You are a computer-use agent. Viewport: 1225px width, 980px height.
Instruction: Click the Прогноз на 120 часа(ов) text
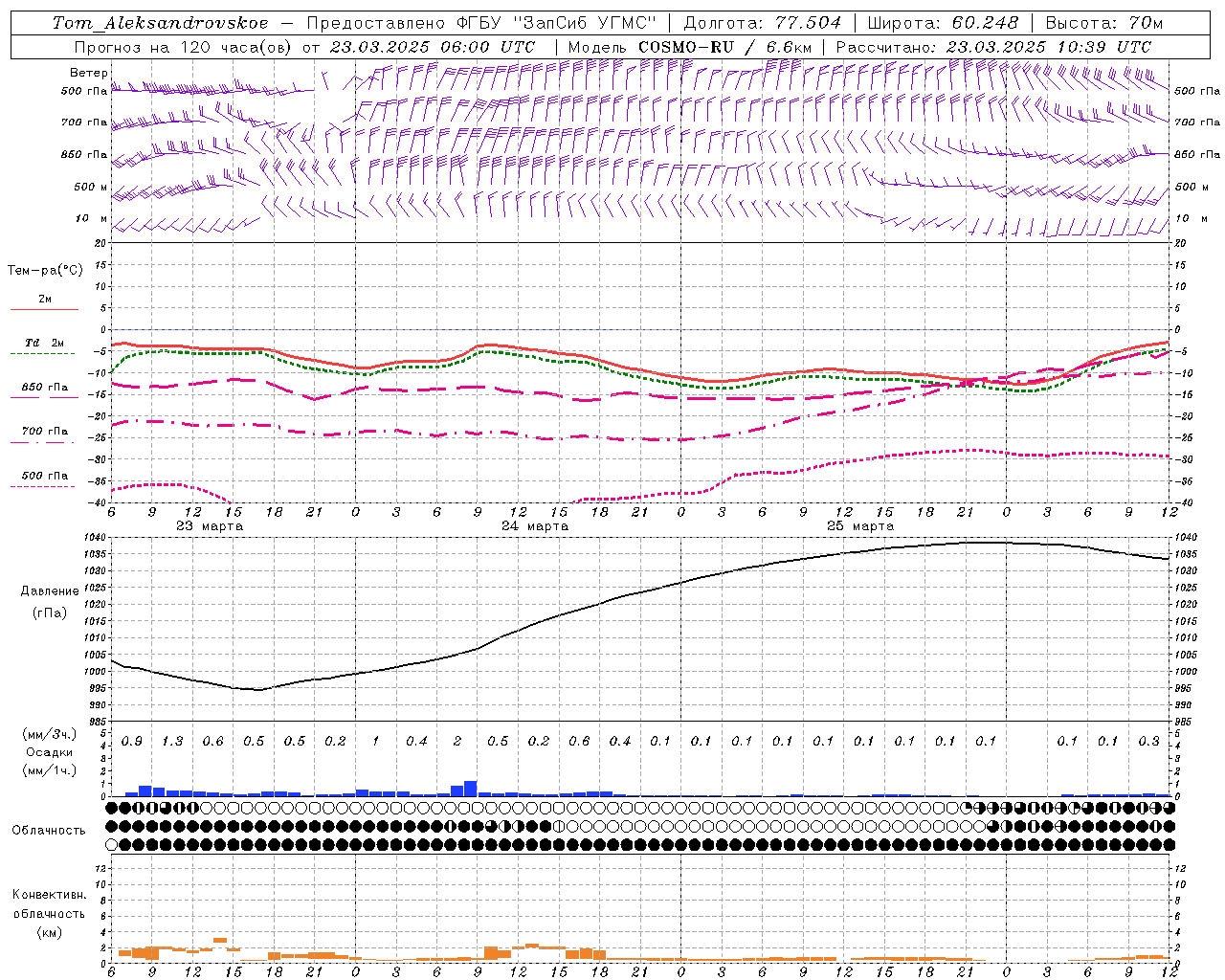click(184, 46)
